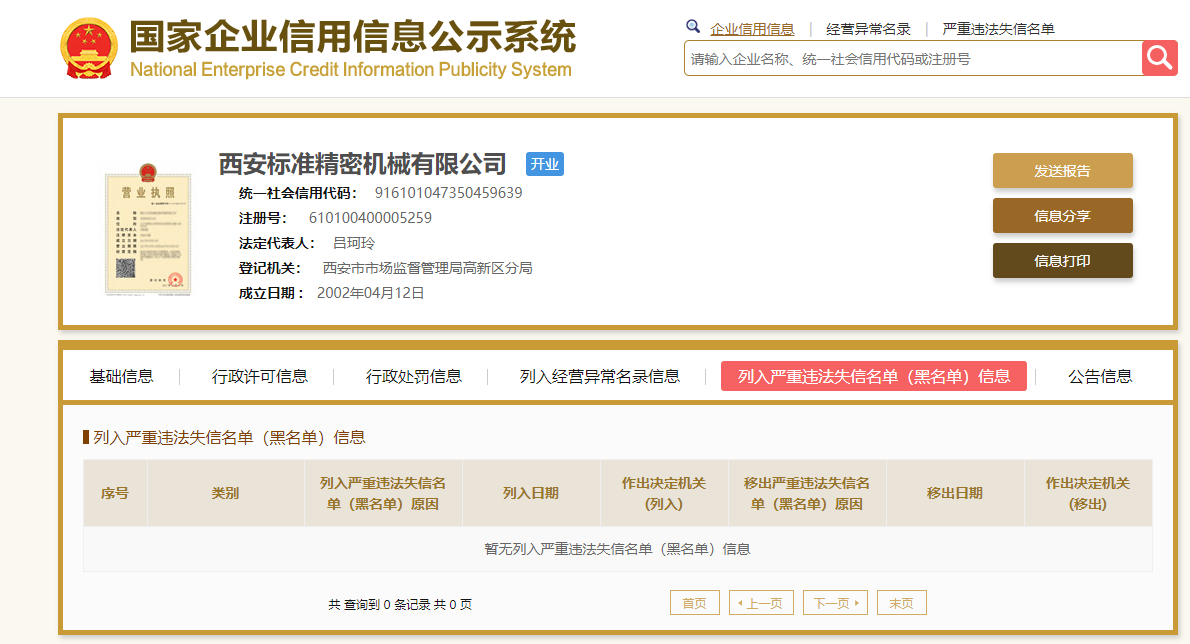The height and width of the screenshot is (644, 1190).
Task: Go to 上一页 in pagination
Action: [x=760, y=603]
